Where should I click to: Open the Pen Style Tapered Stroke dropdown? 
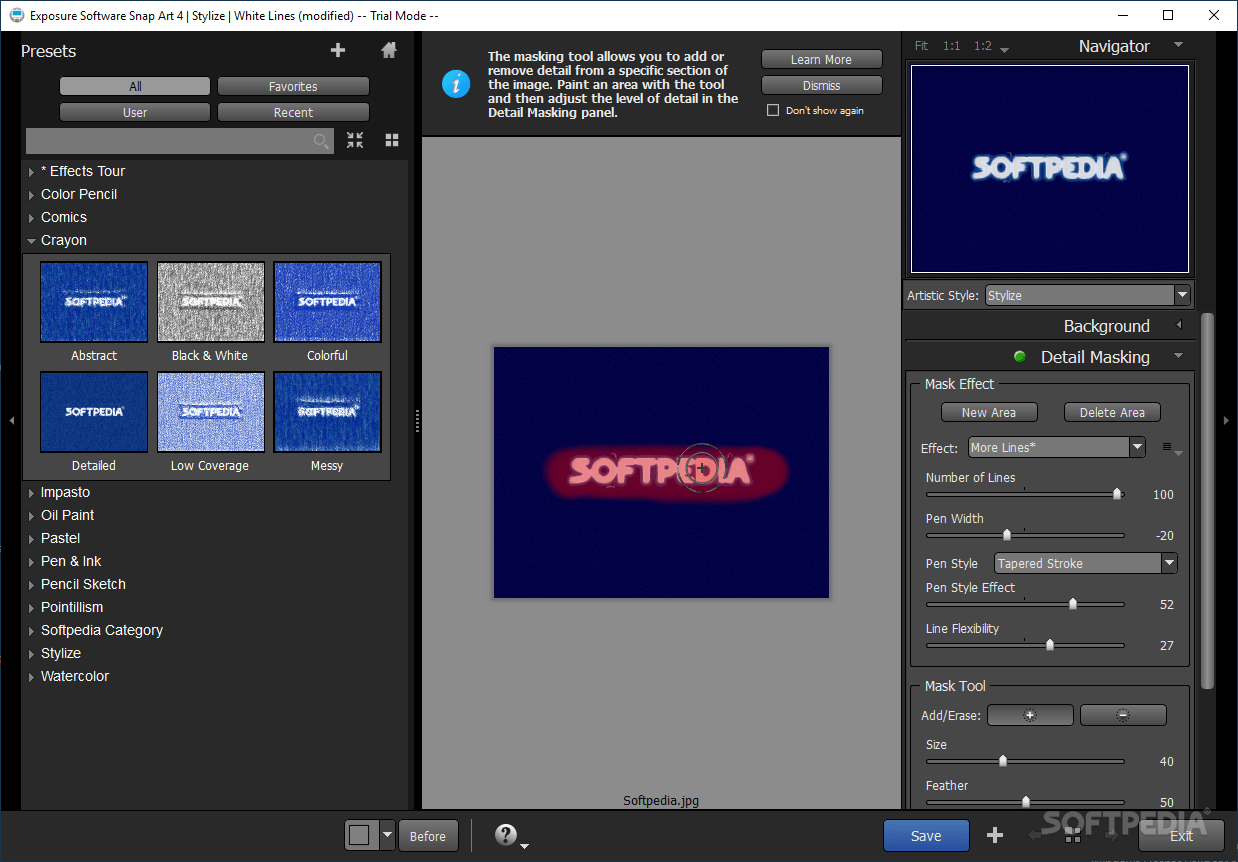pyautogui.click(x=1169, y=564)
